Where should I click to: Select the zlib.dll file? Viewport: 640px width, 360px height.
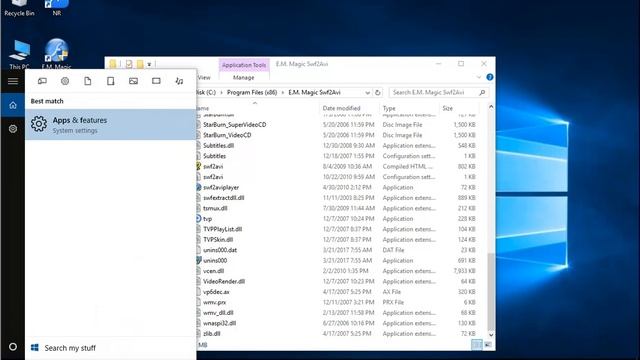click(x=212, y=333)
